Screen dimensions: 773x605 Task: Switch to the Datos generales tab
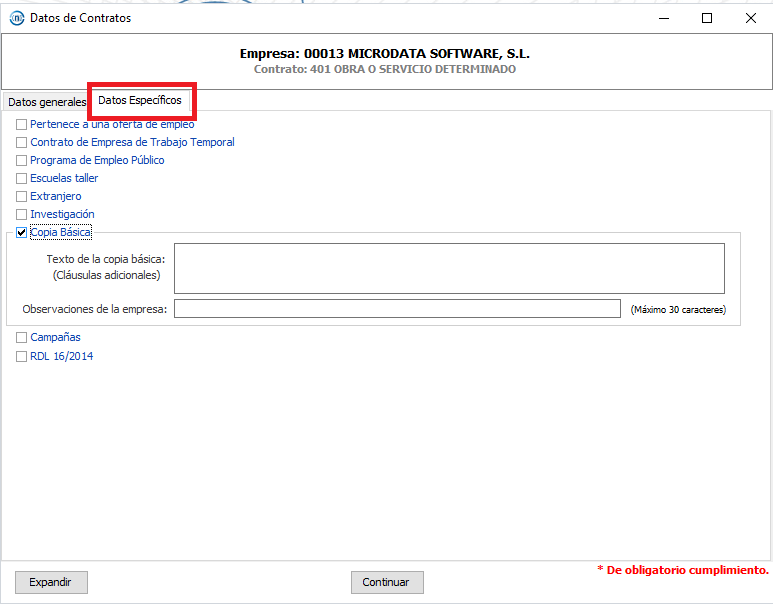coord(46,102)
